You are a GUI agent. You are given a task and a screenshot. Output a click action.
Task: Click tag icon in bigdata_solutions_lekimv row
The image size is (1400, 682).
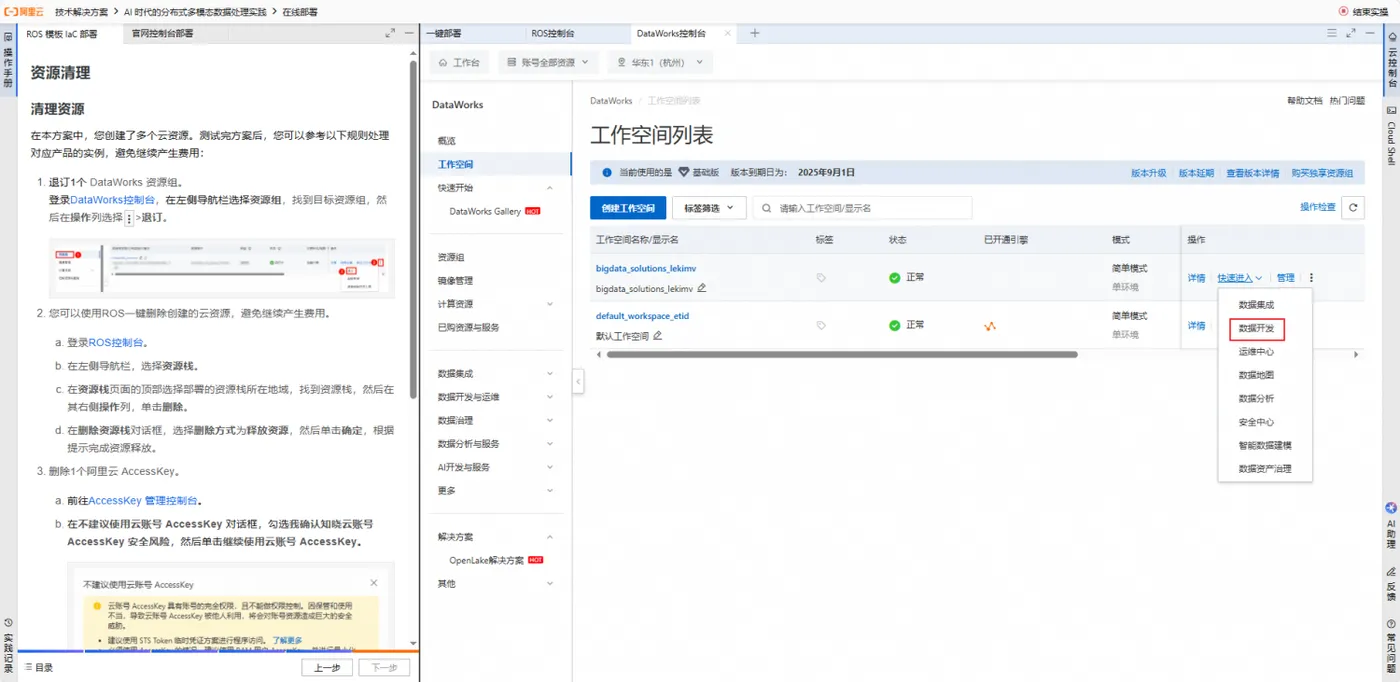tap(821, 278)
